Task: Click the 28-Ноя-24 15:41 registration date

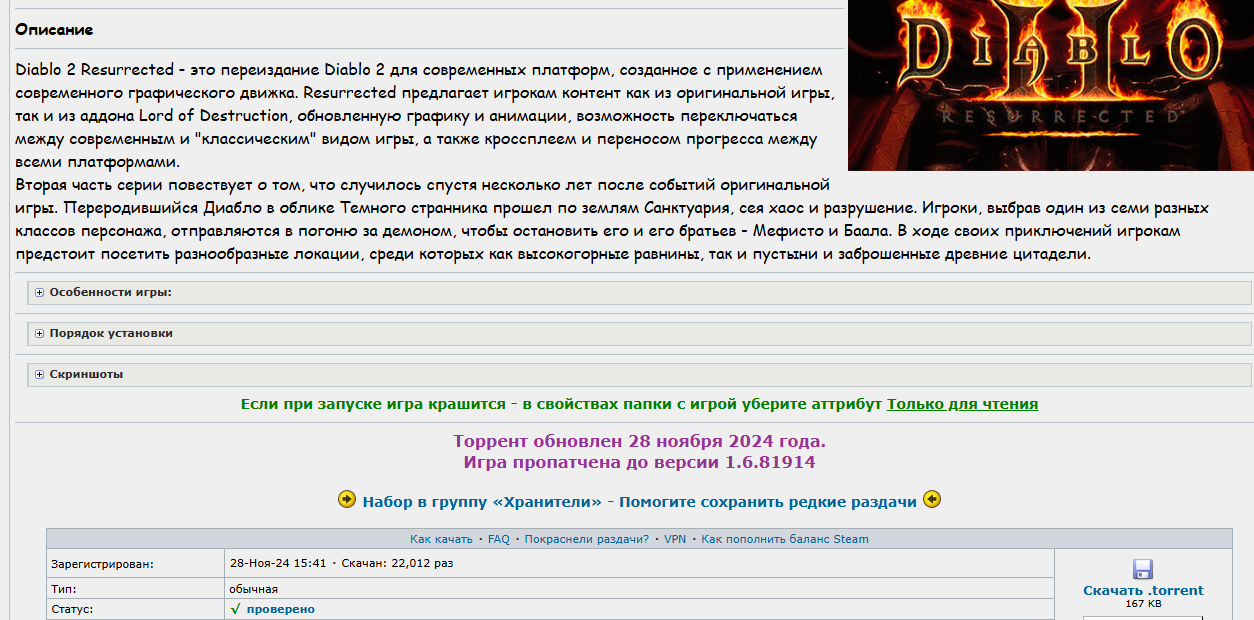Action: tap(278, 563)
